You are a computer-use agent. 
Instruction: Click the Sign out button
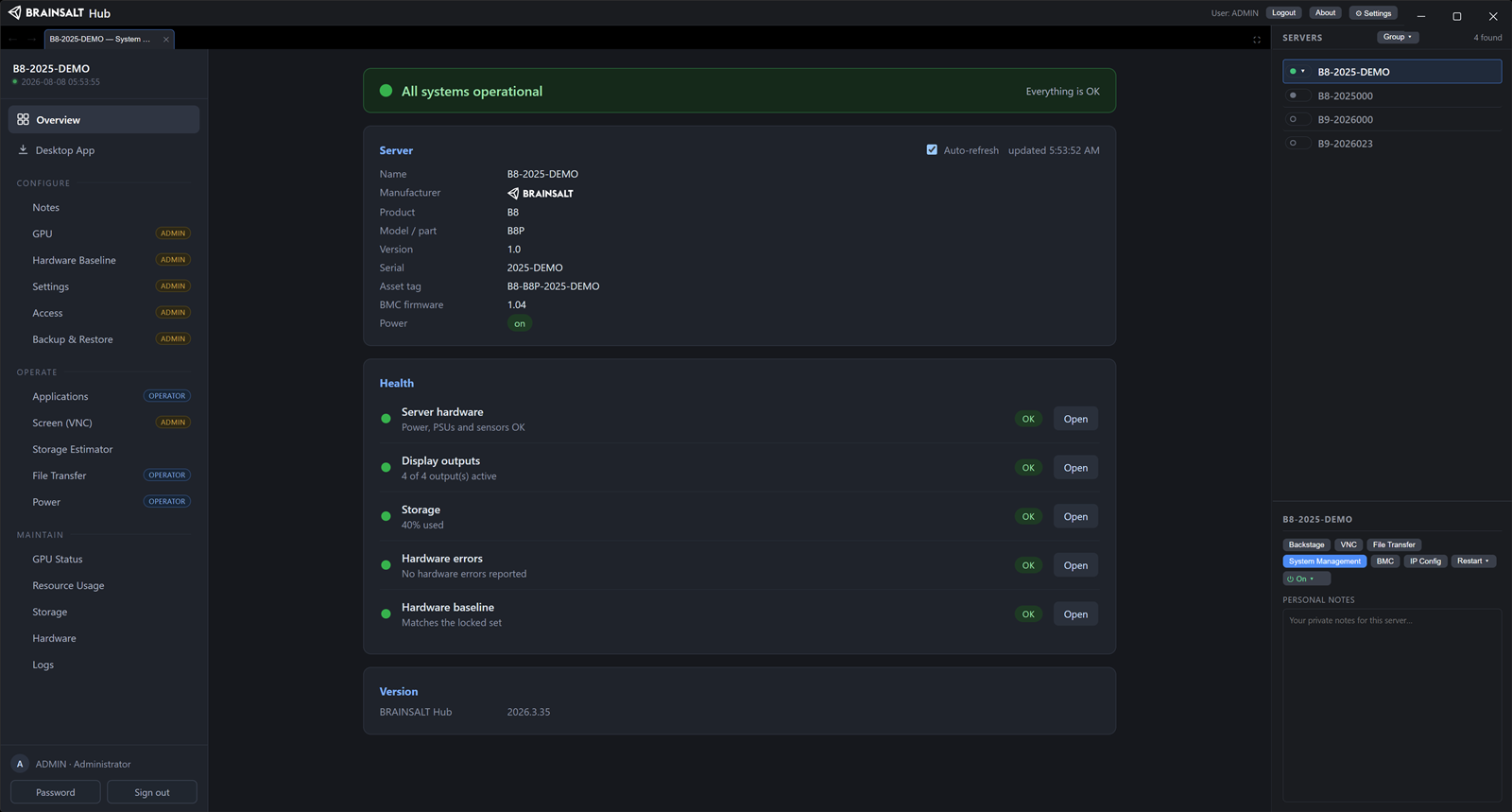(x=152, y=792)
